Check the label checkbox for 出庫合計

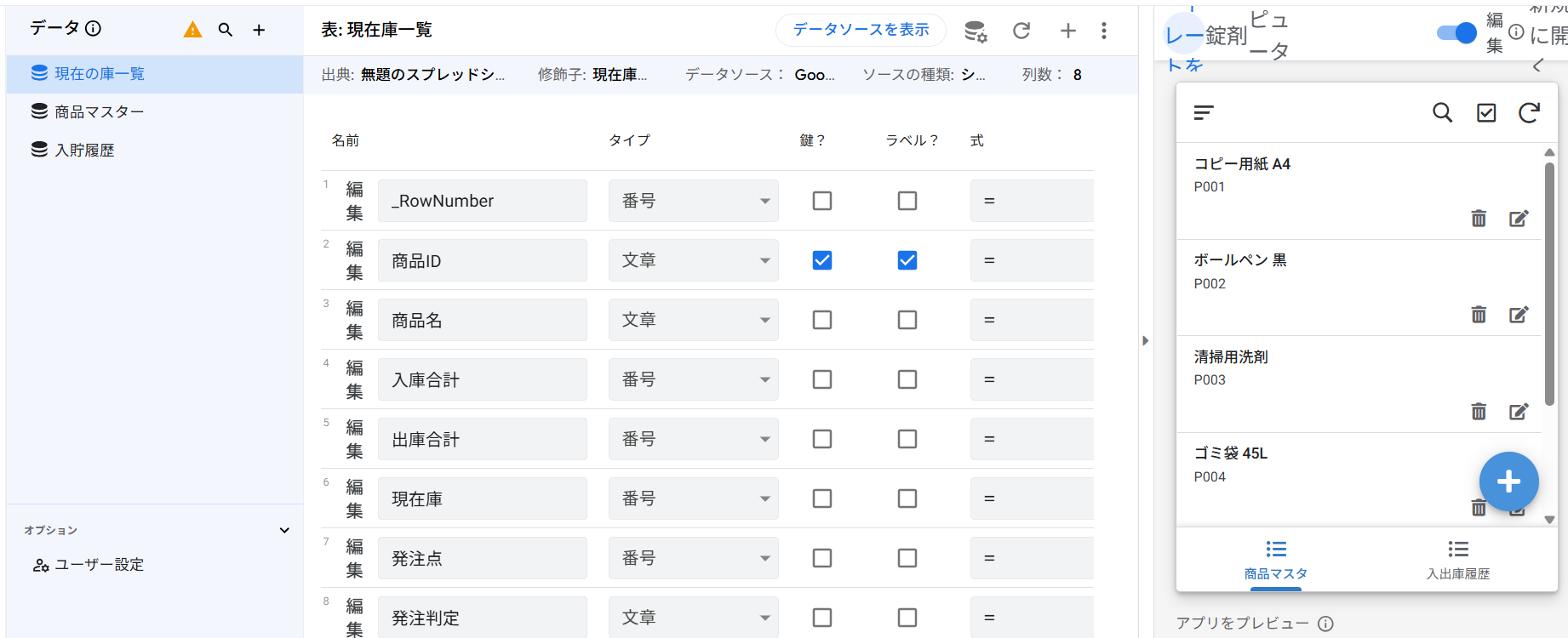coord(907,439)
